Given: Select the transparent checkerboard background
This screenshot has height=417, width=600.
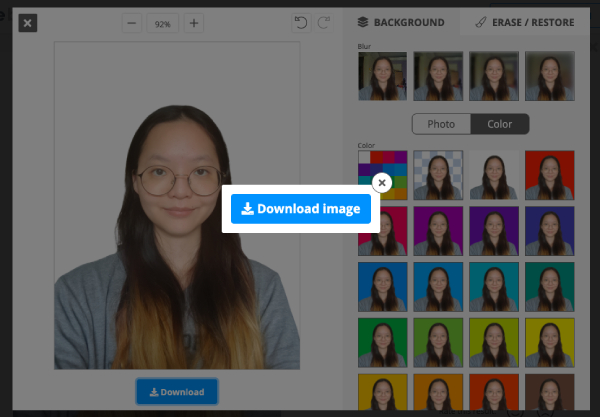Looking at the screenshot, I should coord(438,175).
